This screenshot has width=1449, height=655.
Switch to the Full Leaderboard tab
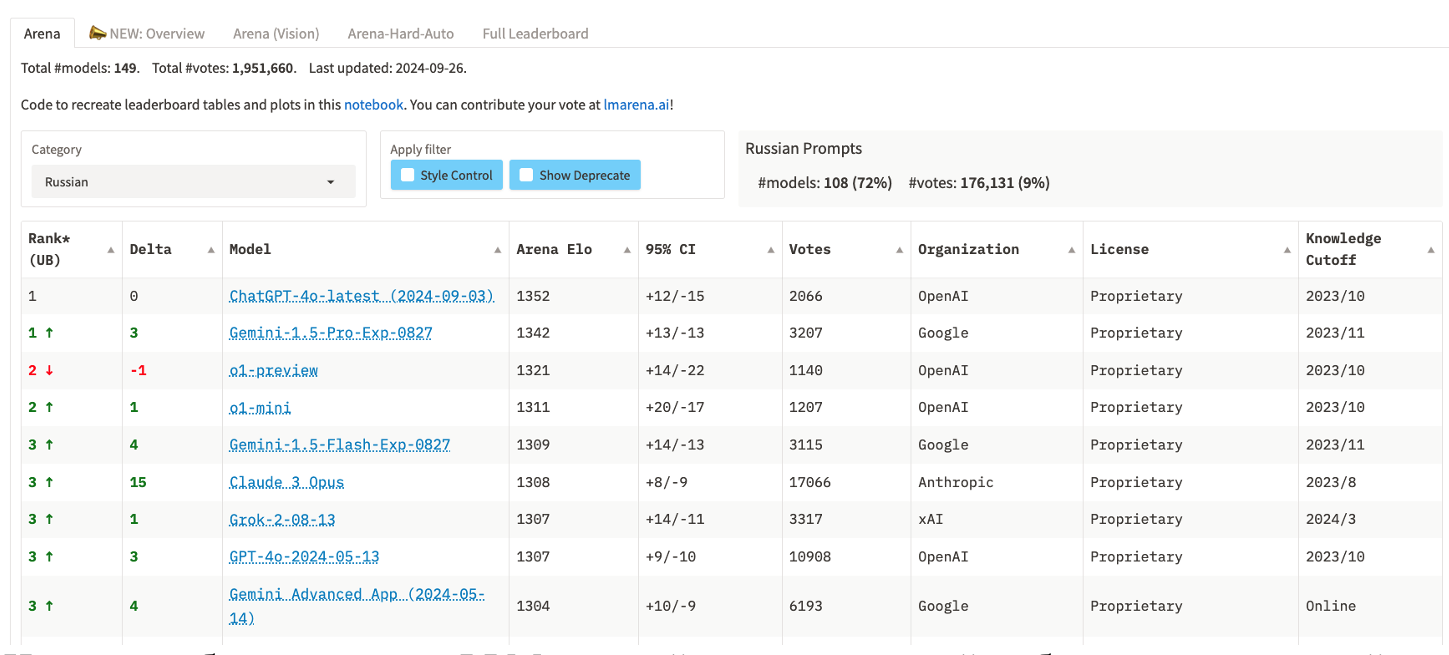click(x=535, y=33)
